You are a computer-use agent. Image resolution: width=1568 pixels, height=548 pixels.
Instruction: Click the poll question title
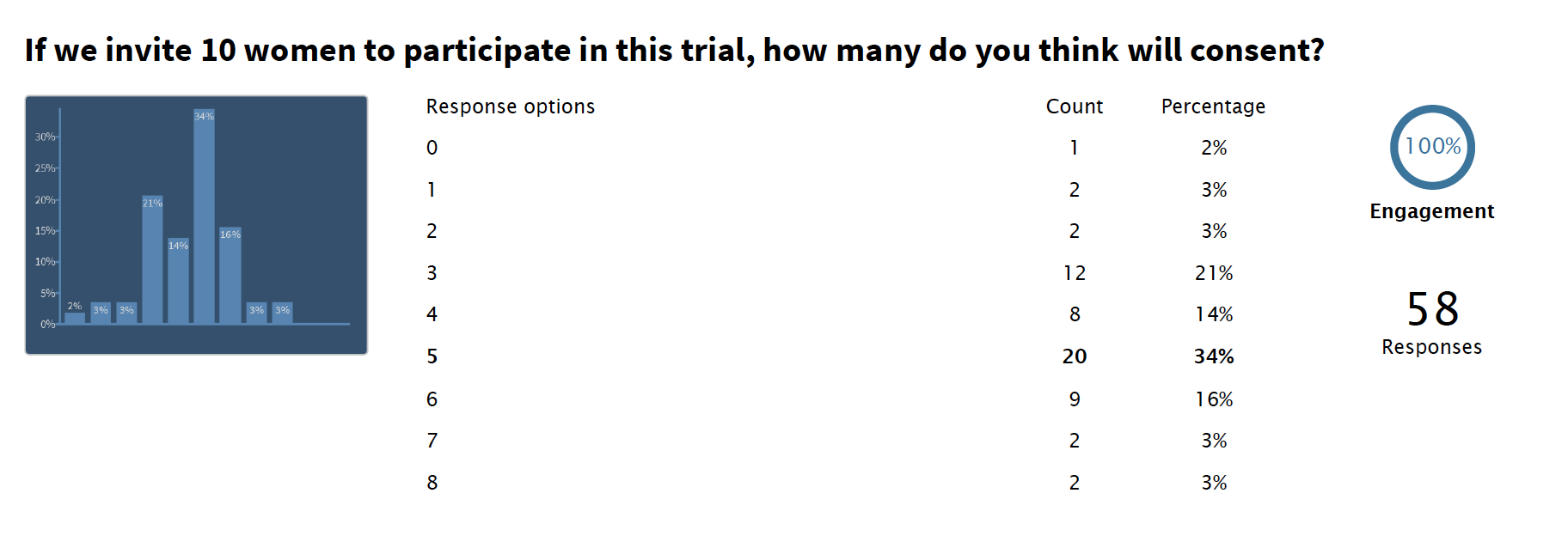tap(675, 51)
